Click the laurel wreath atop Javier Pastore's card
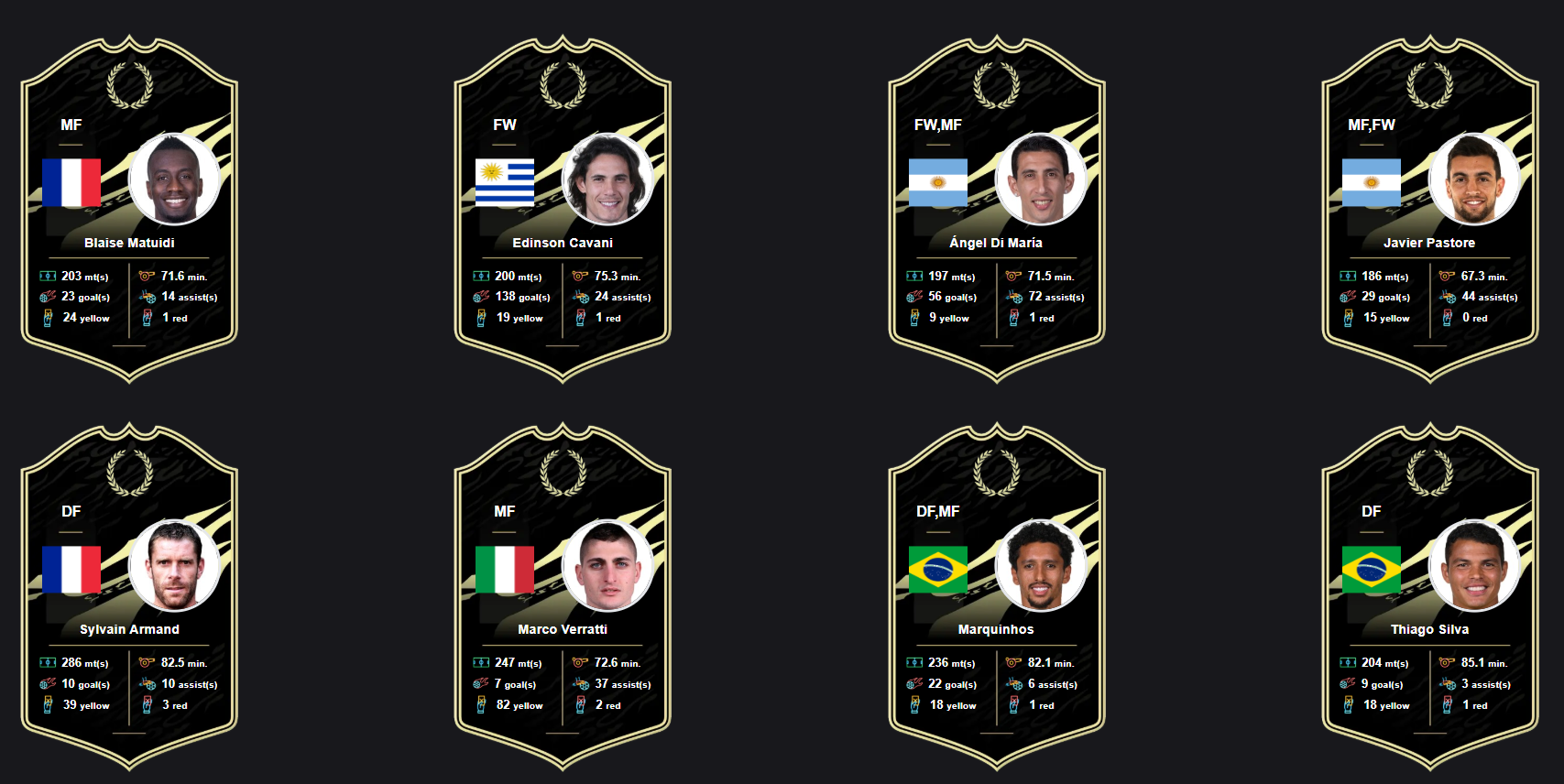This screenshot has width=1564, height=784. click(1430, 84)
